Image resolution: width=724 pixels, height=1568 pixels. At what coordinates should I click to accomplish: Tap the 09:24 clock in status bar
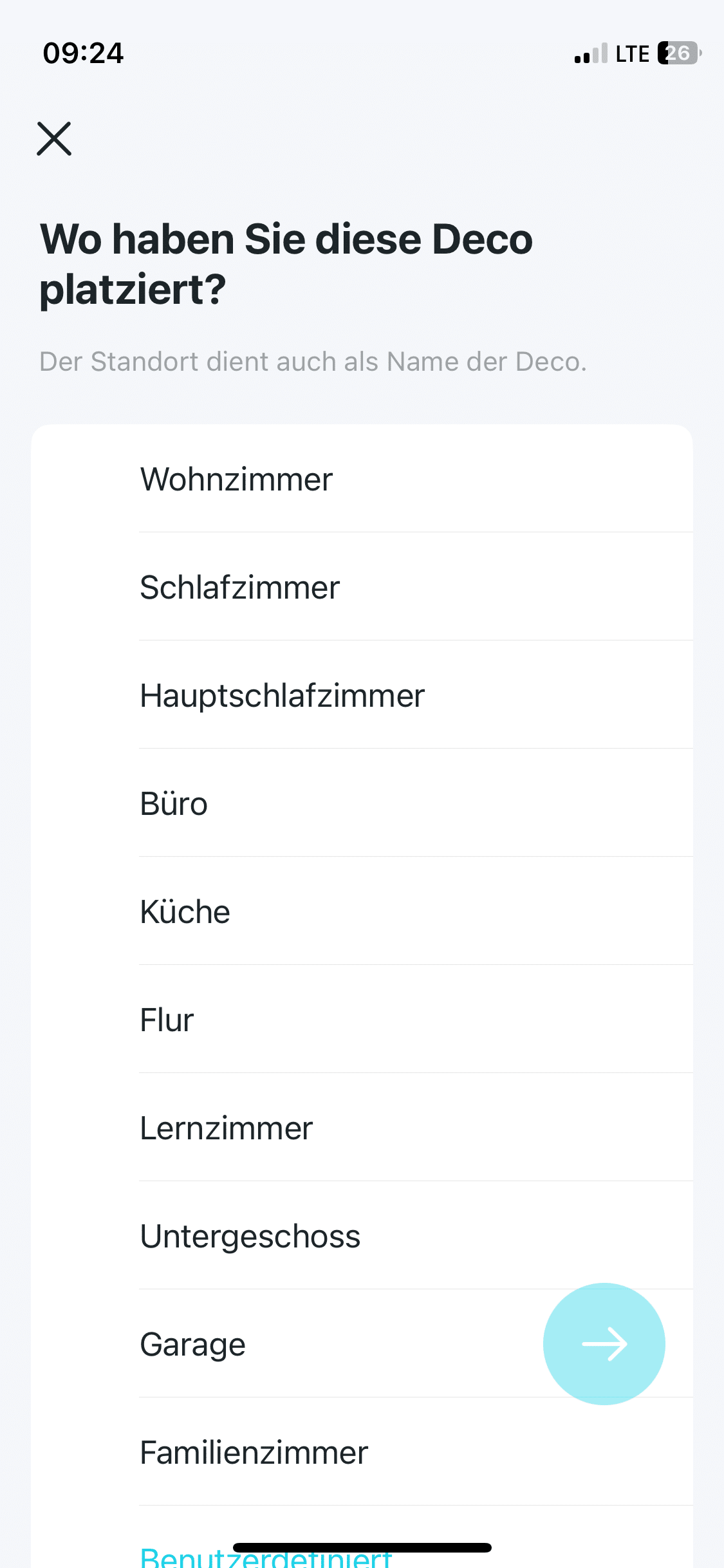click(83, 53)
